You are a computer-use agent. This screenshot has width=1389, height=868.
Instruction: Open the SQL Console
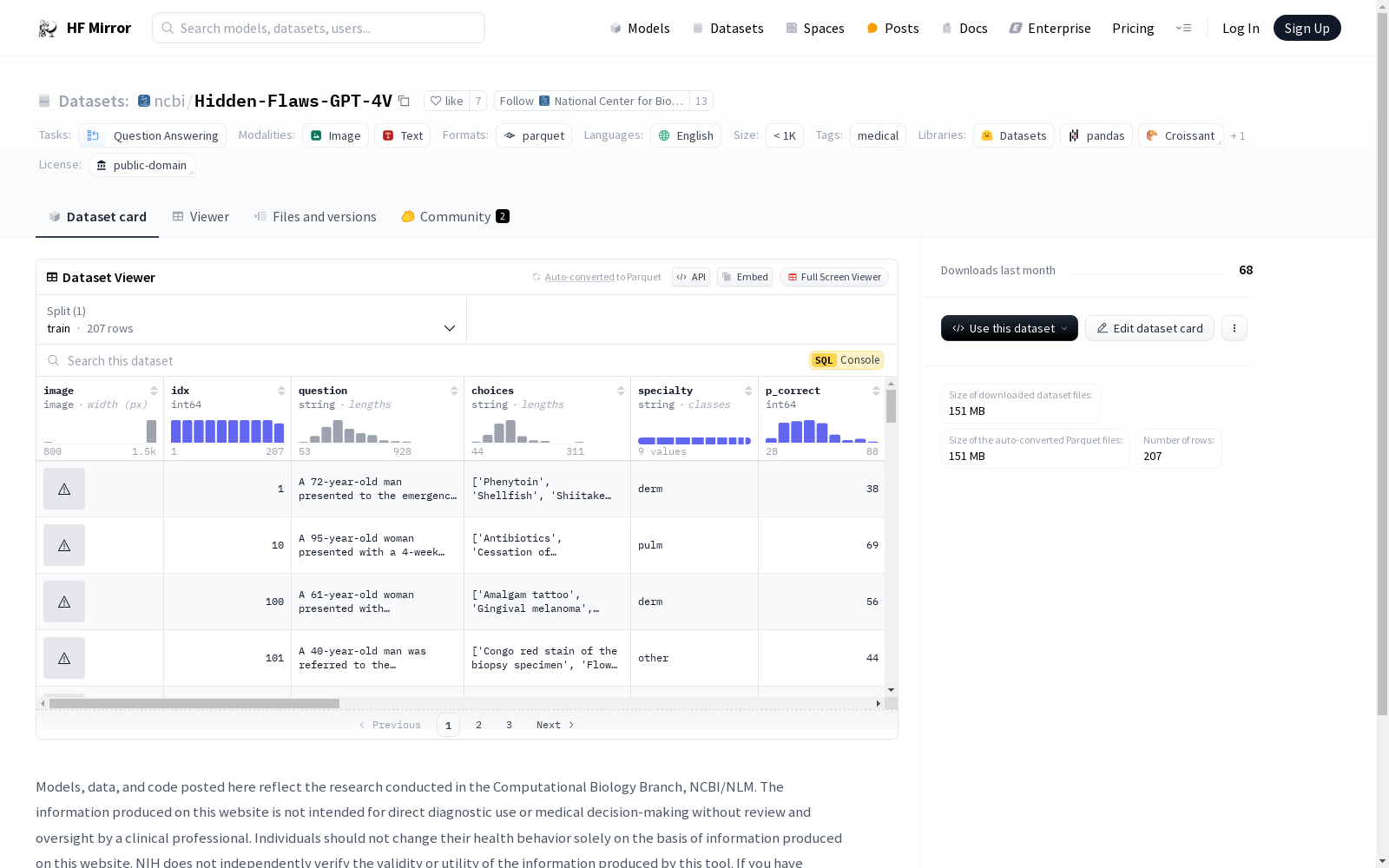tap(846, 360)
